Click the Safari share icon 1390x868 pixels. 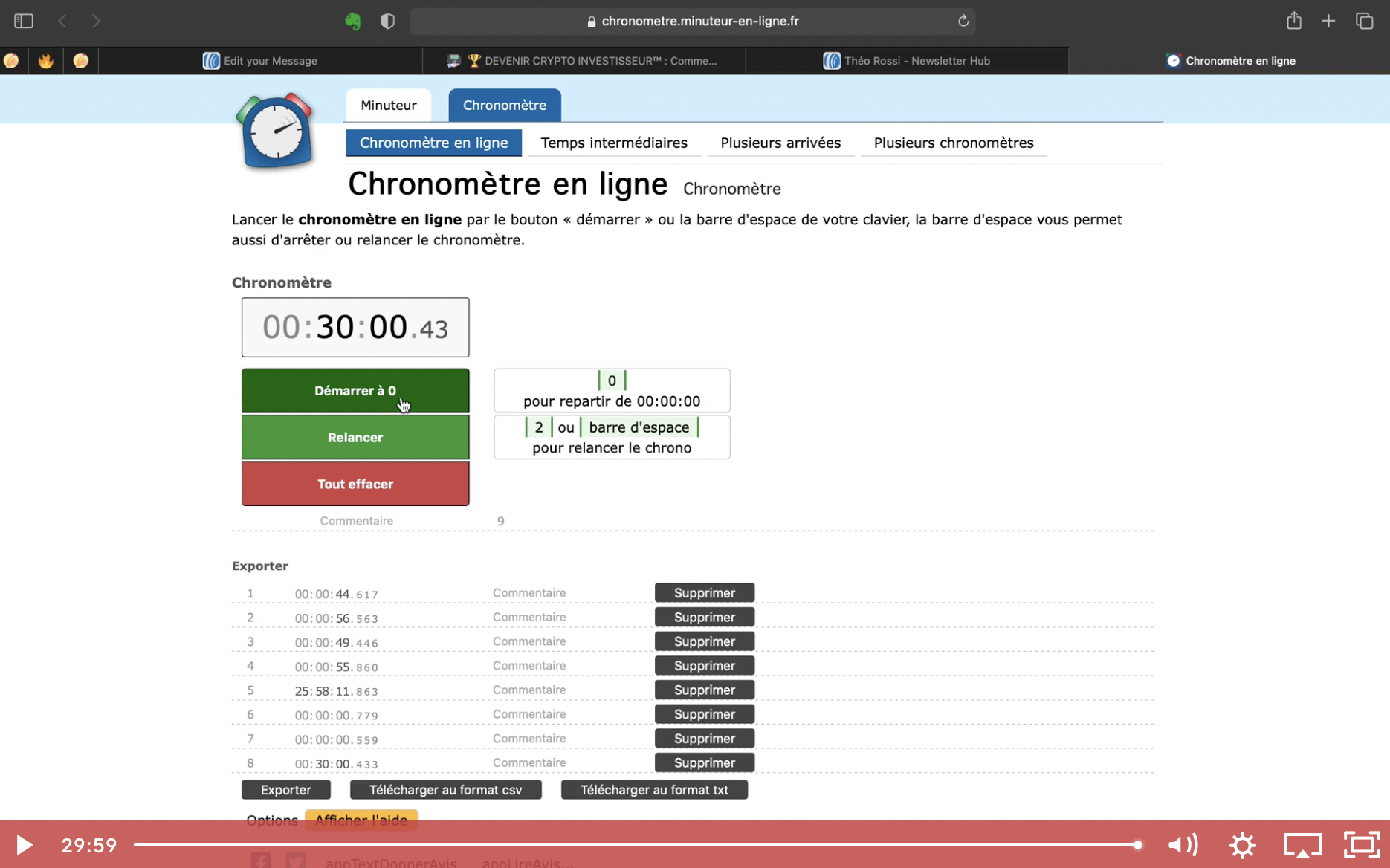click(1294, 21)
